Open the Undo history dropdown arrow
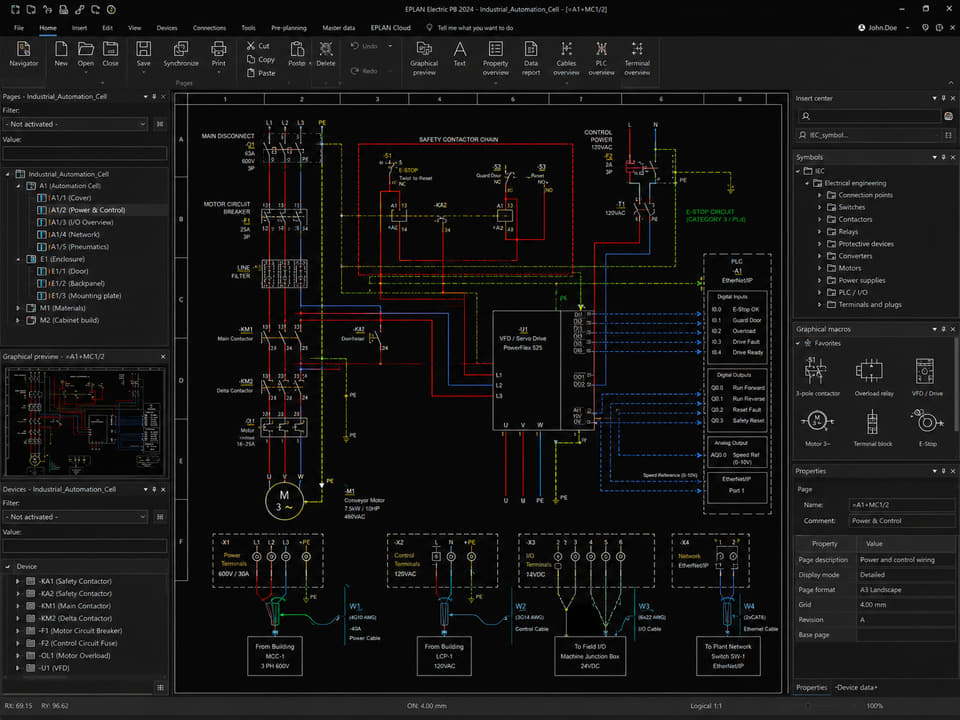Screen dimensions: 960x720 (x=390, y=46)
